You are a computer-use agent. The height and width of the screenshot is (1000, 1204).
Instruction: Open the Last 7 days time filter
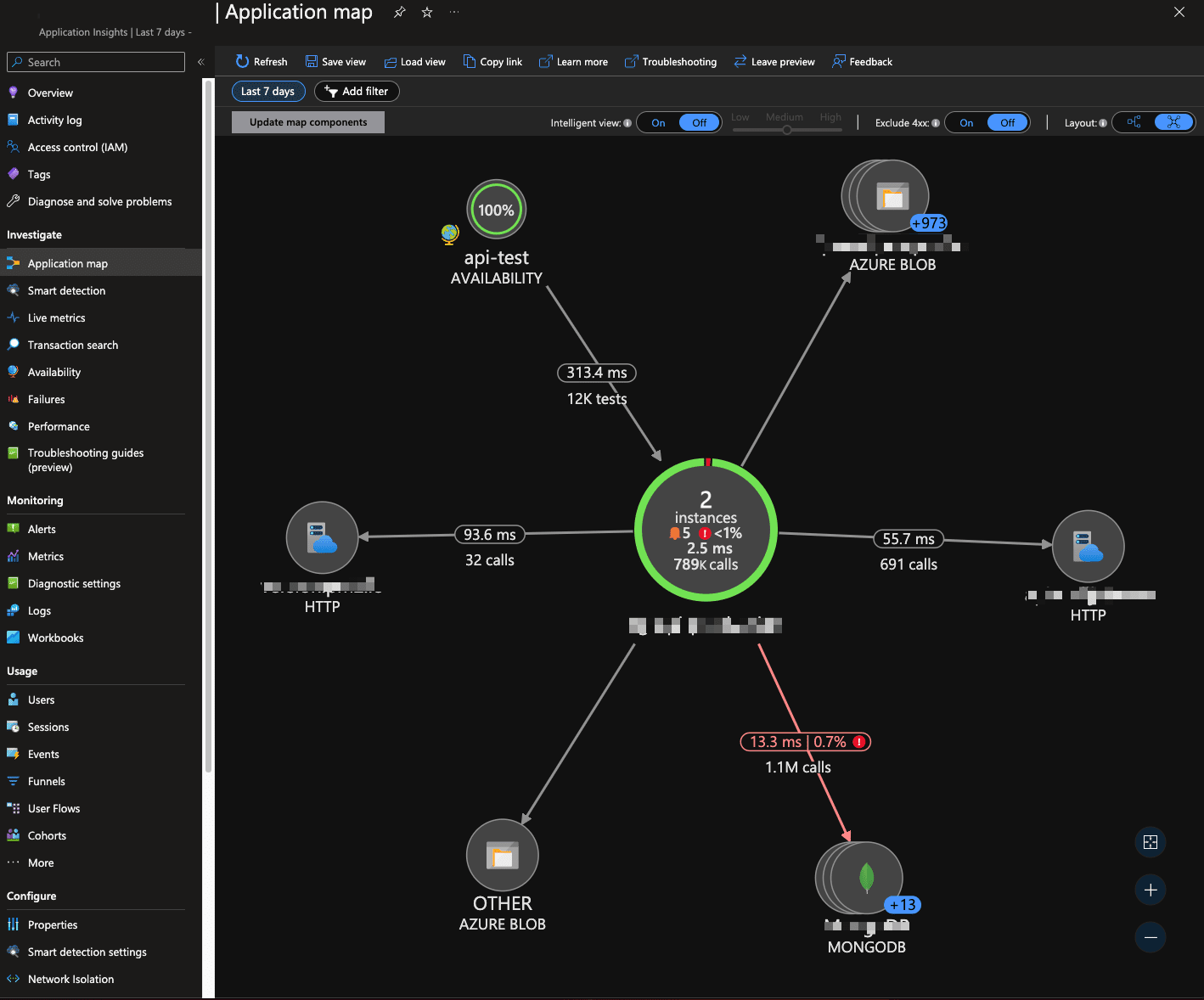tap(267, 92)
